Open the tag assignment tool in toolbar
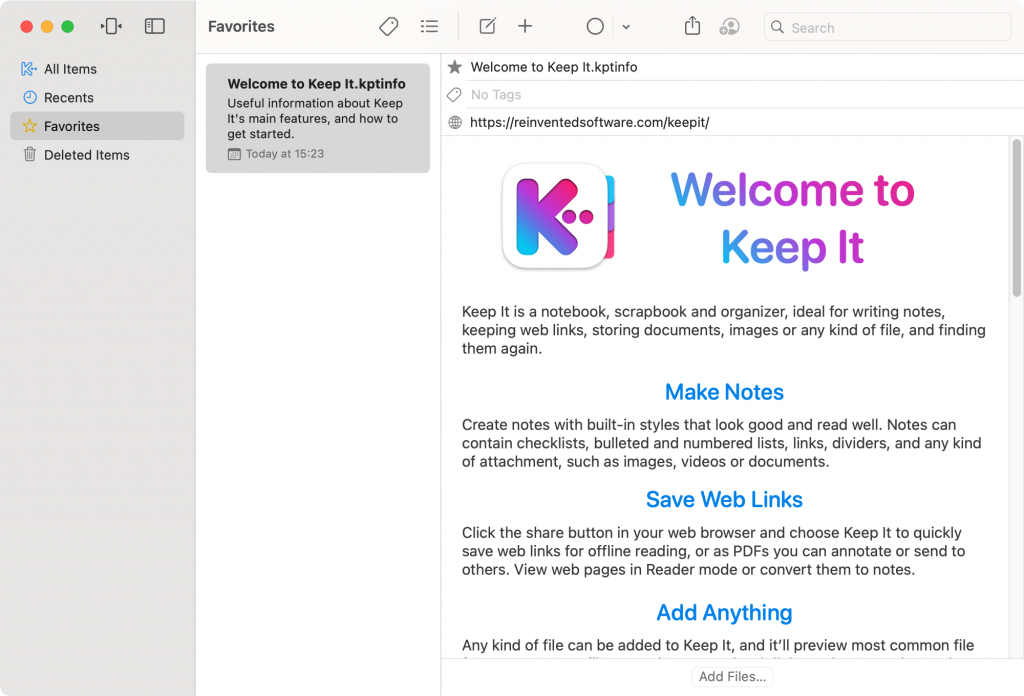The height and width of the screenshot is (696, 1024). click(x=388, y=27)
